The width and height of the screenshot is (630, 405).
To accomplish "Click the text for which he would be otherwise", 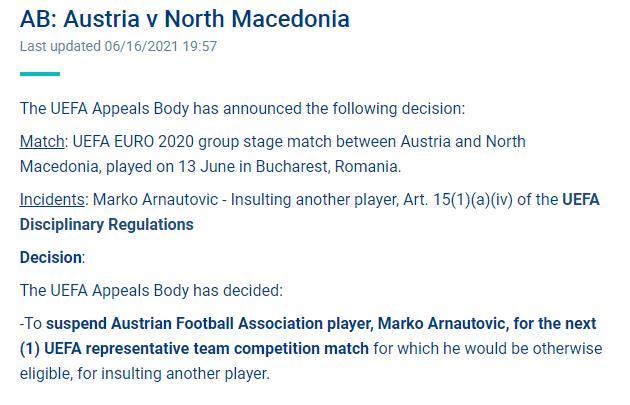I will (488, 349).
